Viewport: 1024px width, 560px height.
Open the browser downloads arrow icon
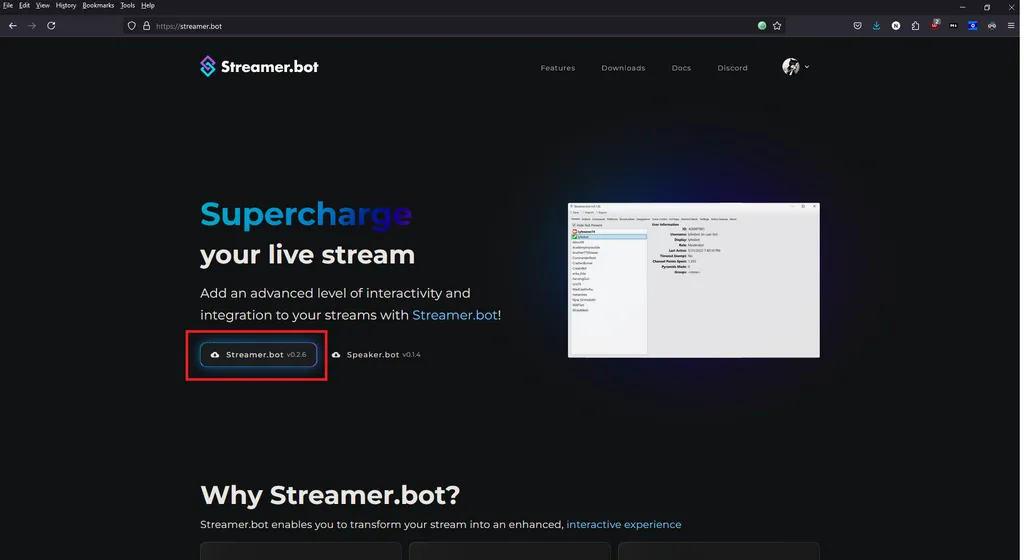pos(876,26)
